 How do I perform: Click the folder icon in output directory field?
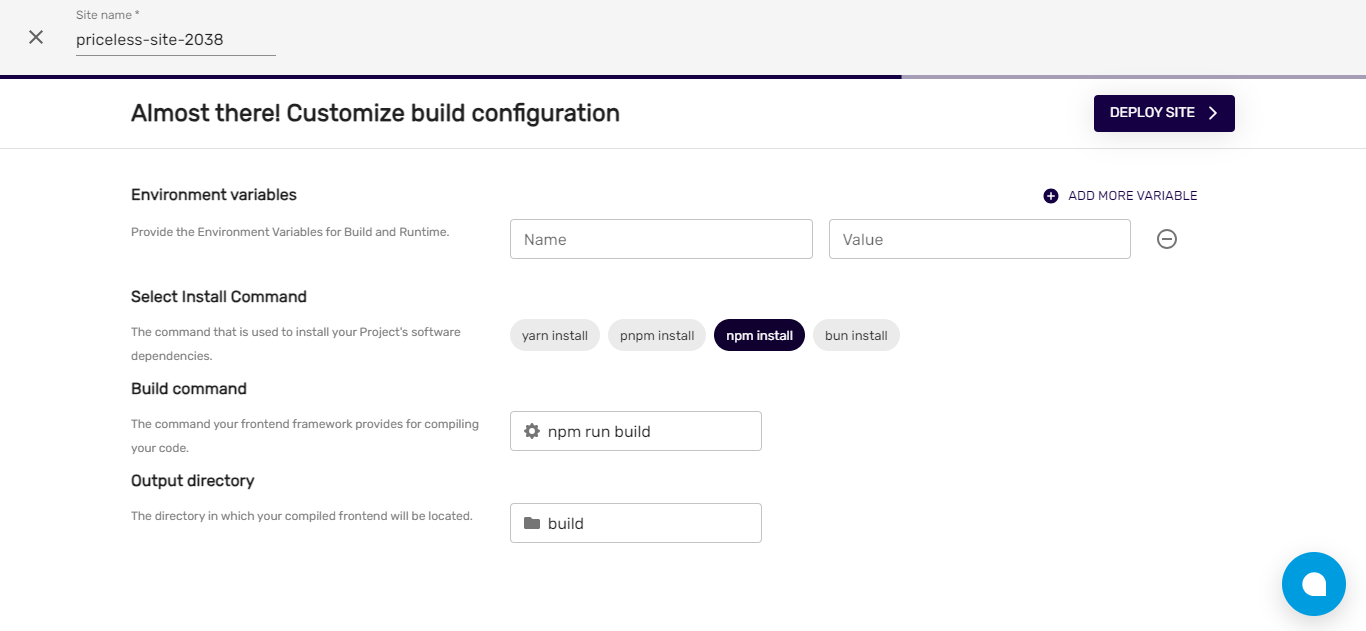coord(532,523)
